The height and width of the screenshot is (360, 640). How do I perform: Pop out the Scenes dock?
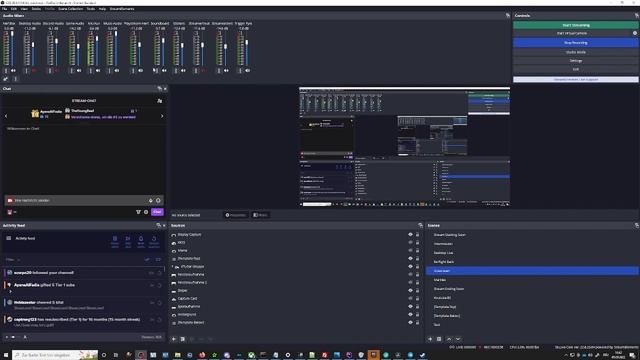636,225
